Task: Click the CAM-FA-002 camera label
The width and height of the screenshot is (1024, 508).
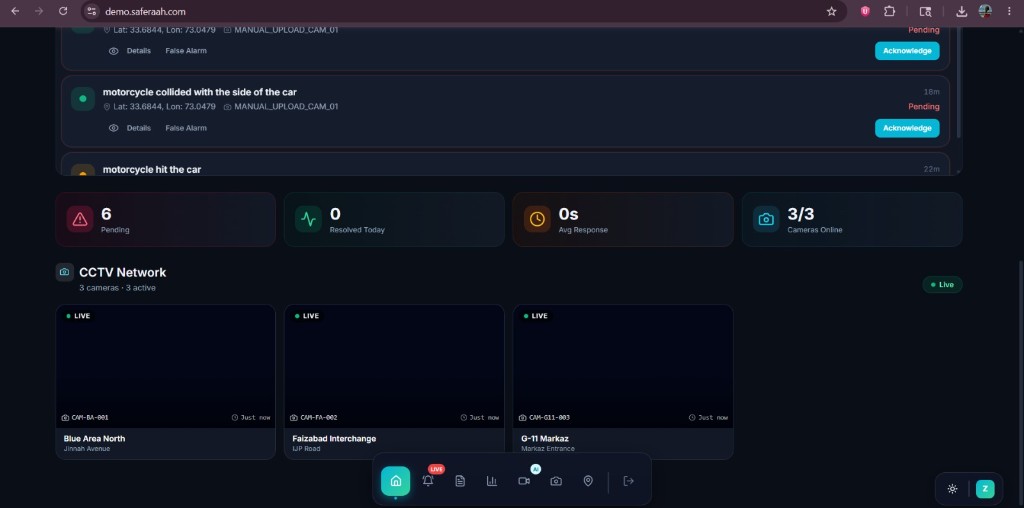Action: [x=313, y=417]
